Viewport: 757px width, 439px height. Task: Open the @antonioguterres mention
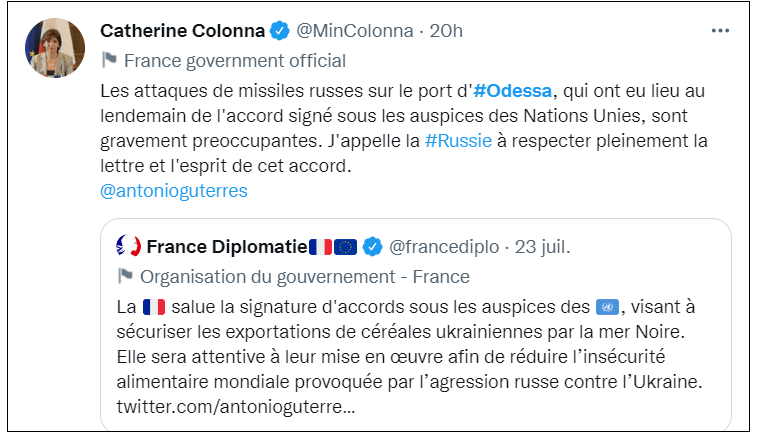[x=174, y=189]
